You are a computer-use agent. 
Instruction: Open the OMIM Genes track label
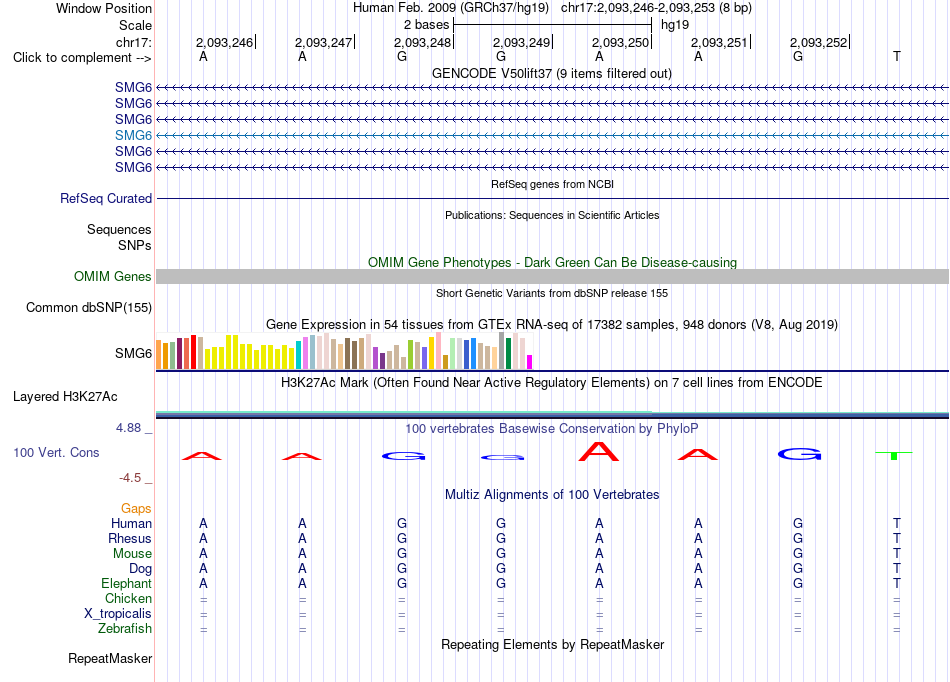click(x=113, y=276)
